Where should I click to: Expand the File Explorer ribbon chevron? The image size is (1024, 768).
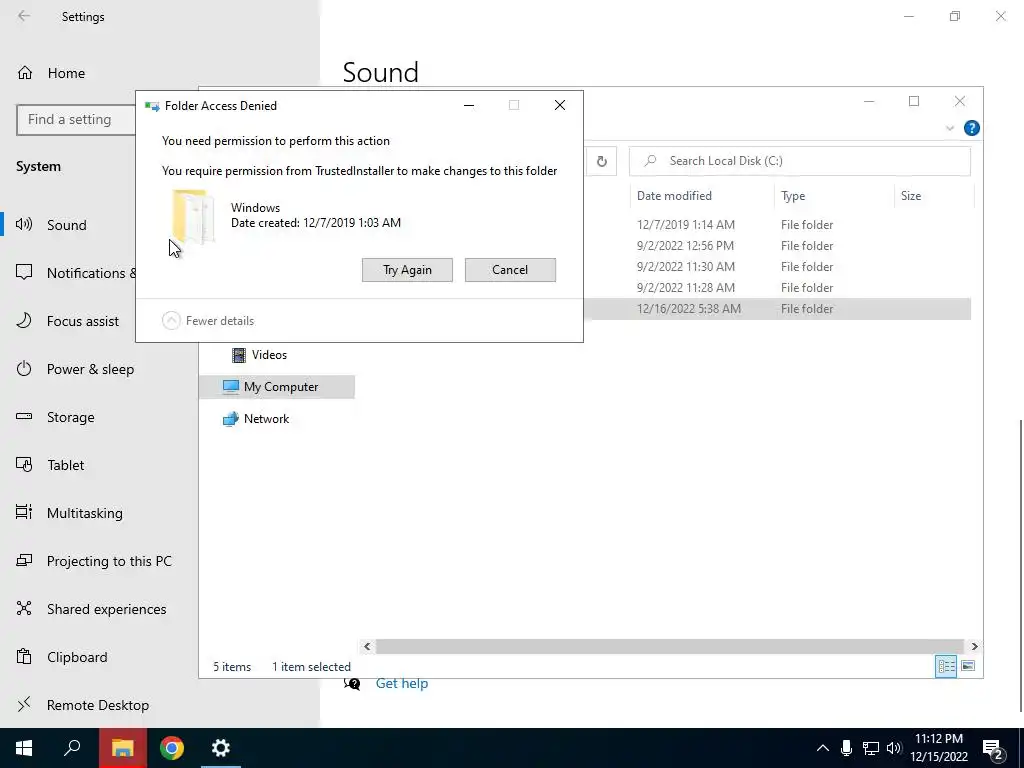coord(950,128)
